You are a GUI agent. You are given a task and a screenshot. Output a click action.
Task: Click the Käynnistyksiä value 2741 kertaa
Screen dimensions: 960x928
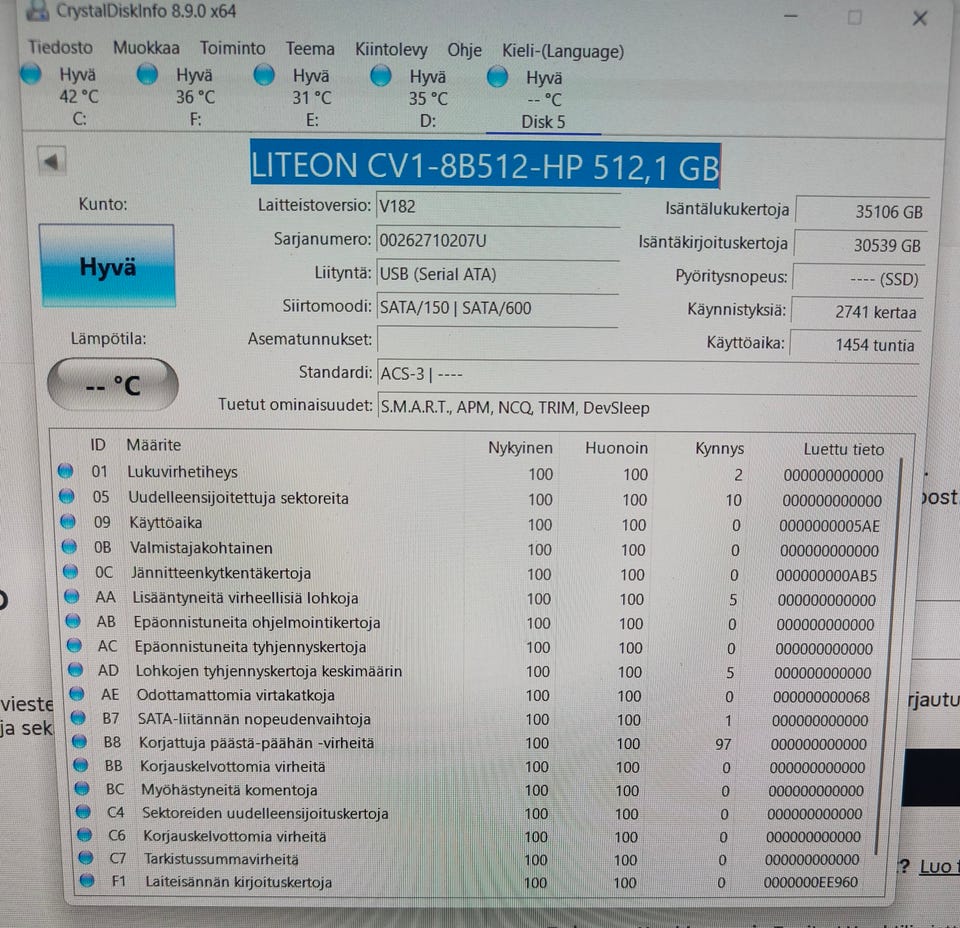pos(857,312)
